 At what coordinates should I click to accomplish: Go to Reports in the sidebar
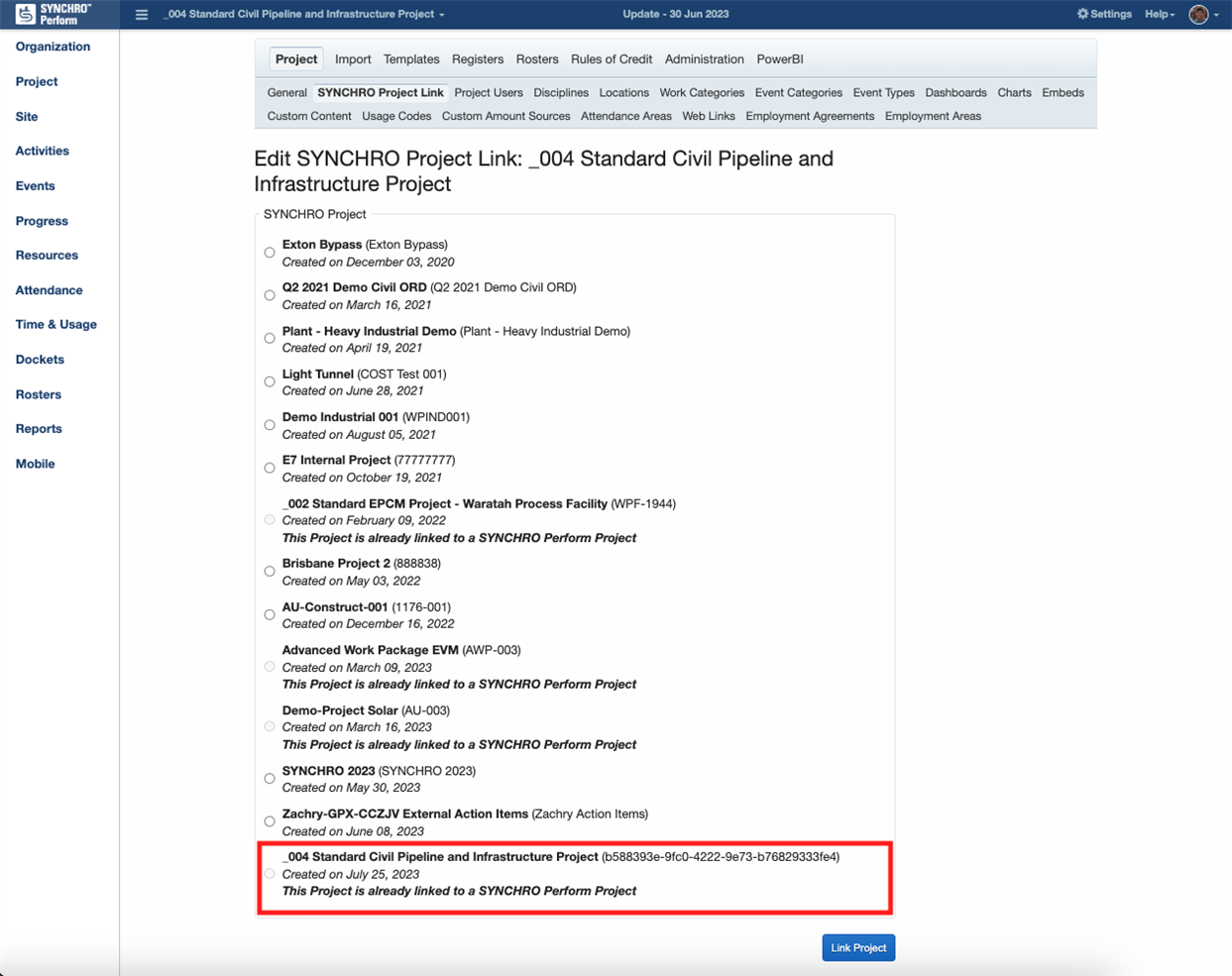click(39, 429)
